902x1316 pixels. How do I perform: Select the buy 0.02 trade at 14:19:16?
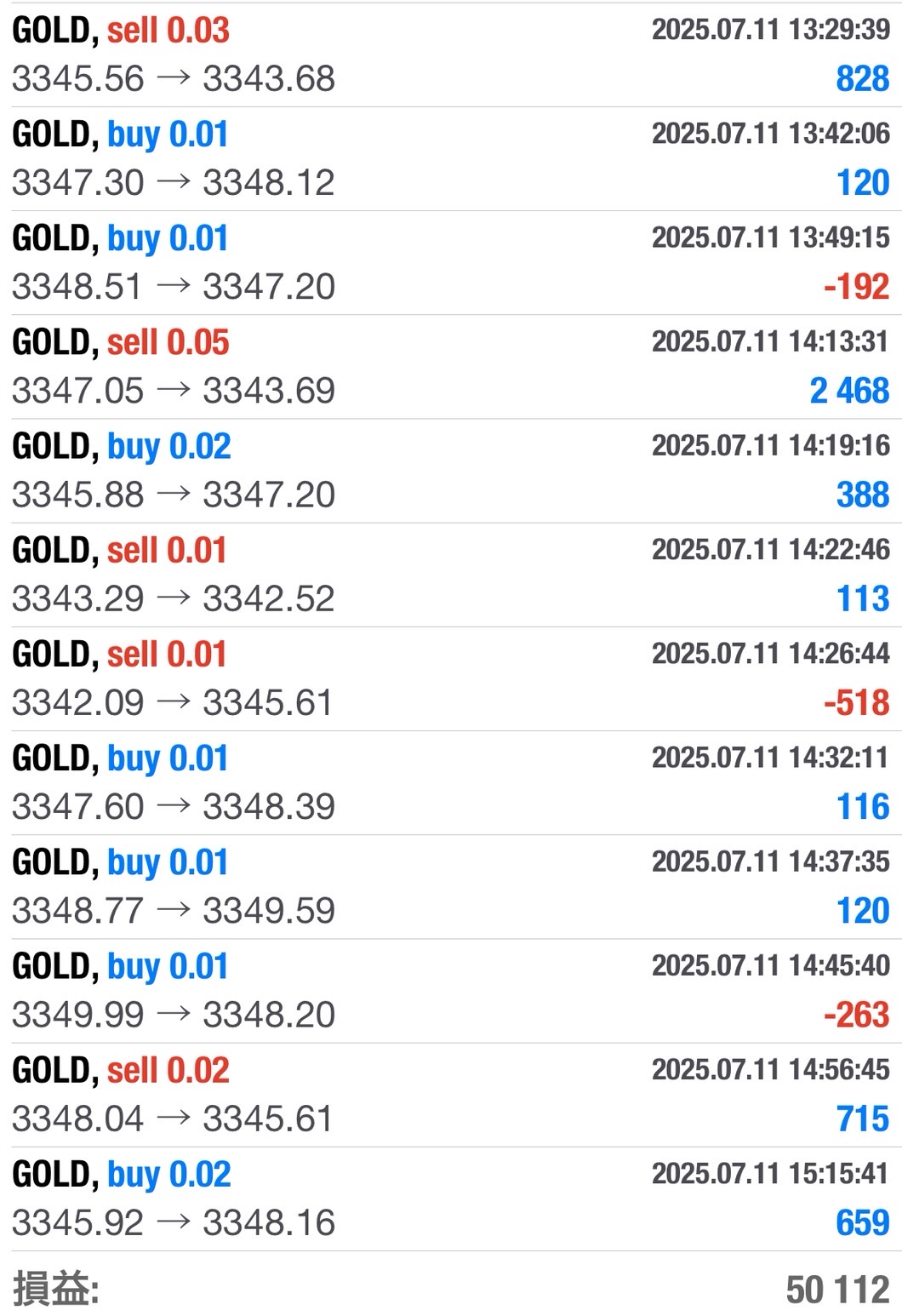[451, 471]
